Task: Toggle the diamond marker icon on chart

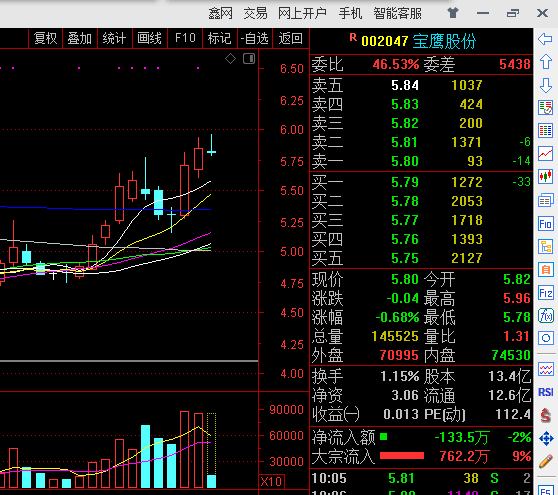Action: point(231,58)
